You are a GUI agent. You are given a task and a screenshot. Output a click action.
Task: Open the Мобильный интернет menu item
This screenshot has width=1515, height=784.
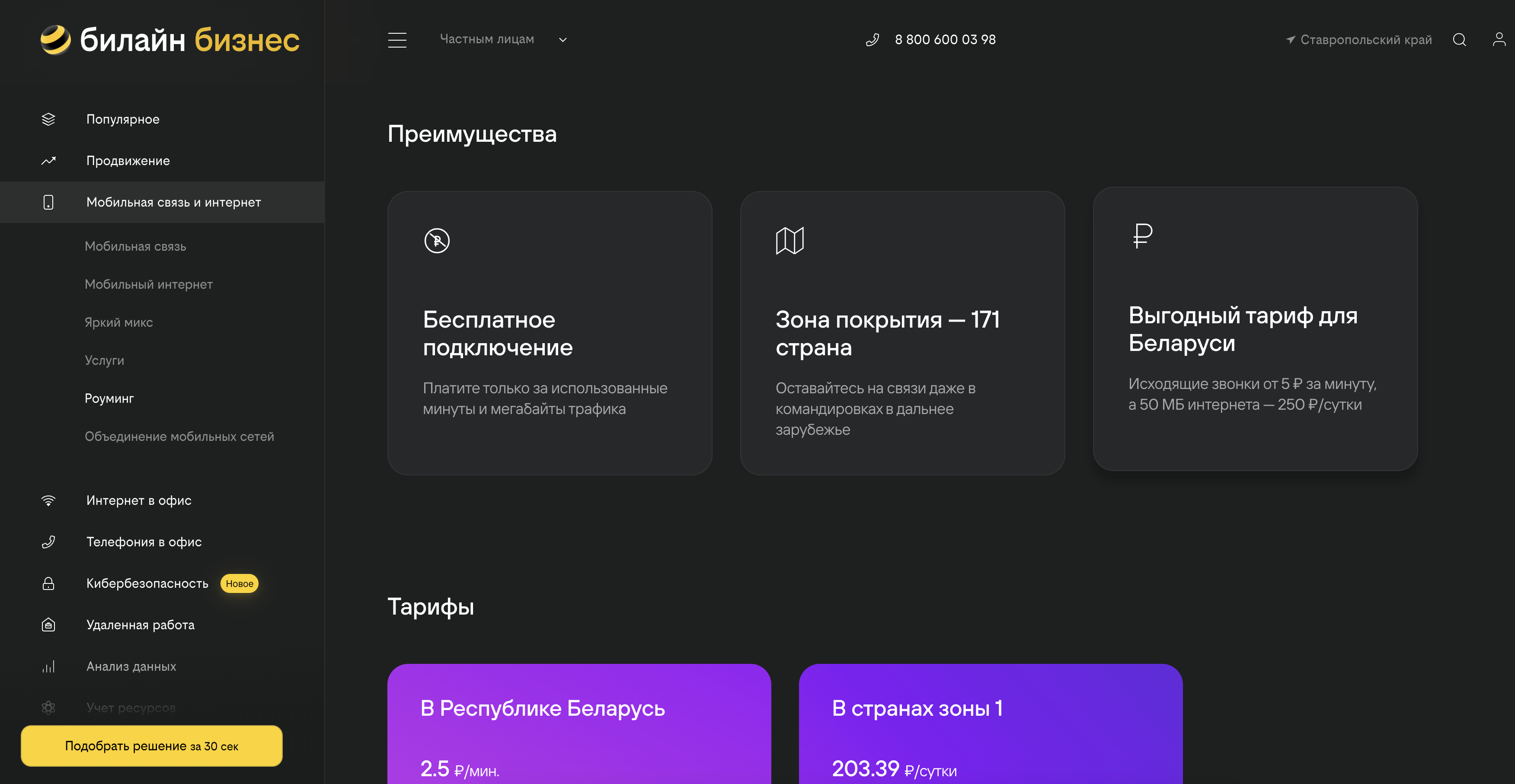click(149, 284)
